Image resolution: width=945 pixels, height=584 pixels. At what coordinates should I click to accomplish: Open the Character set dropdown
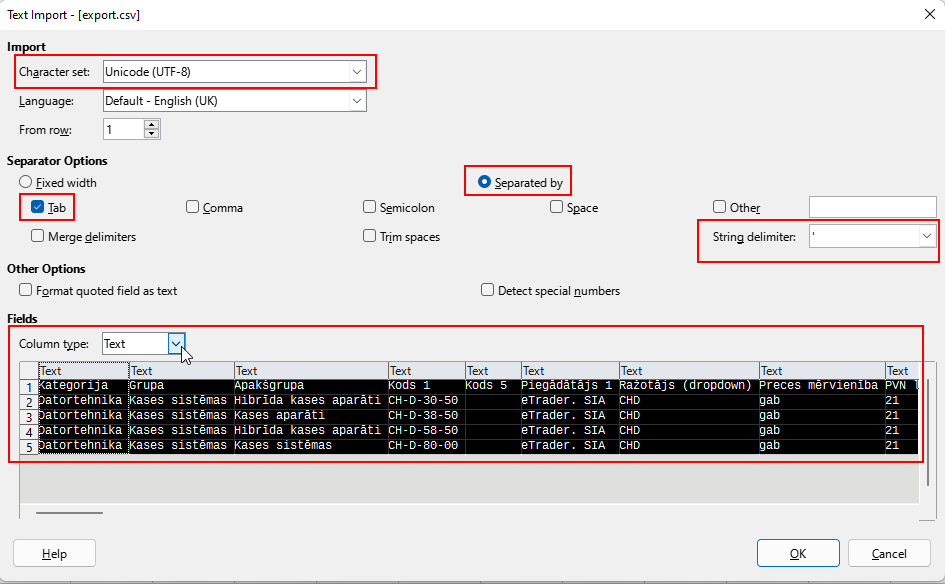pyautogui.click(x=356, y=72)
